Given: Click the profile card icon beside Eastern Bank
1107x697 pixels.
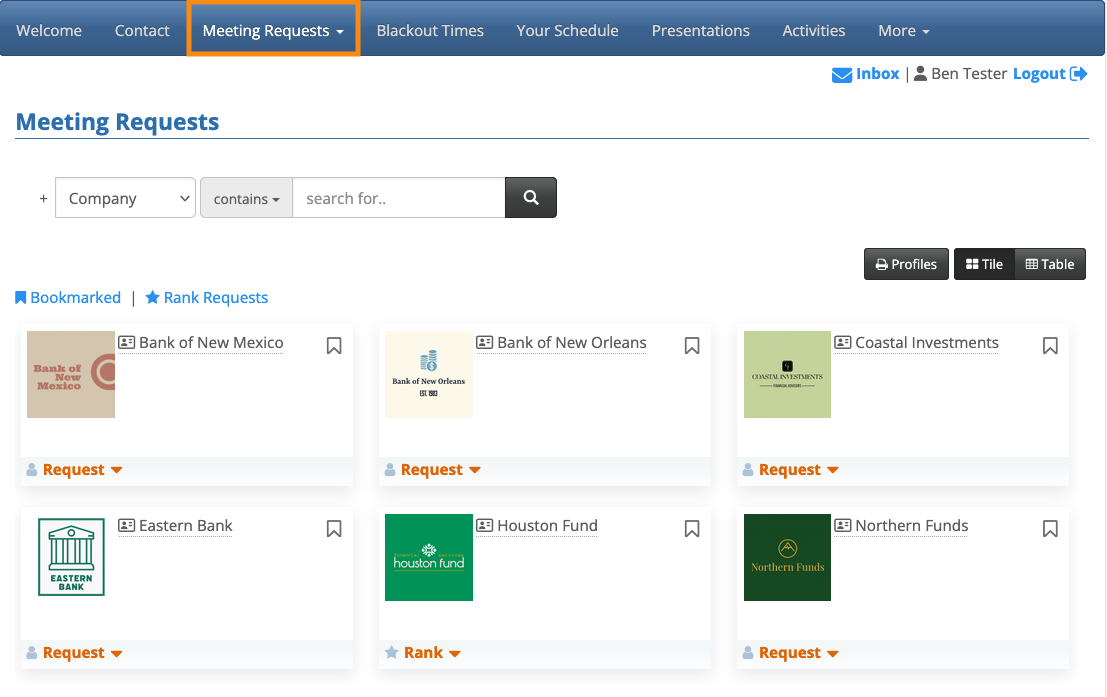Looking at the screenshot, I should pyautogui.click(x=127, y=526).
